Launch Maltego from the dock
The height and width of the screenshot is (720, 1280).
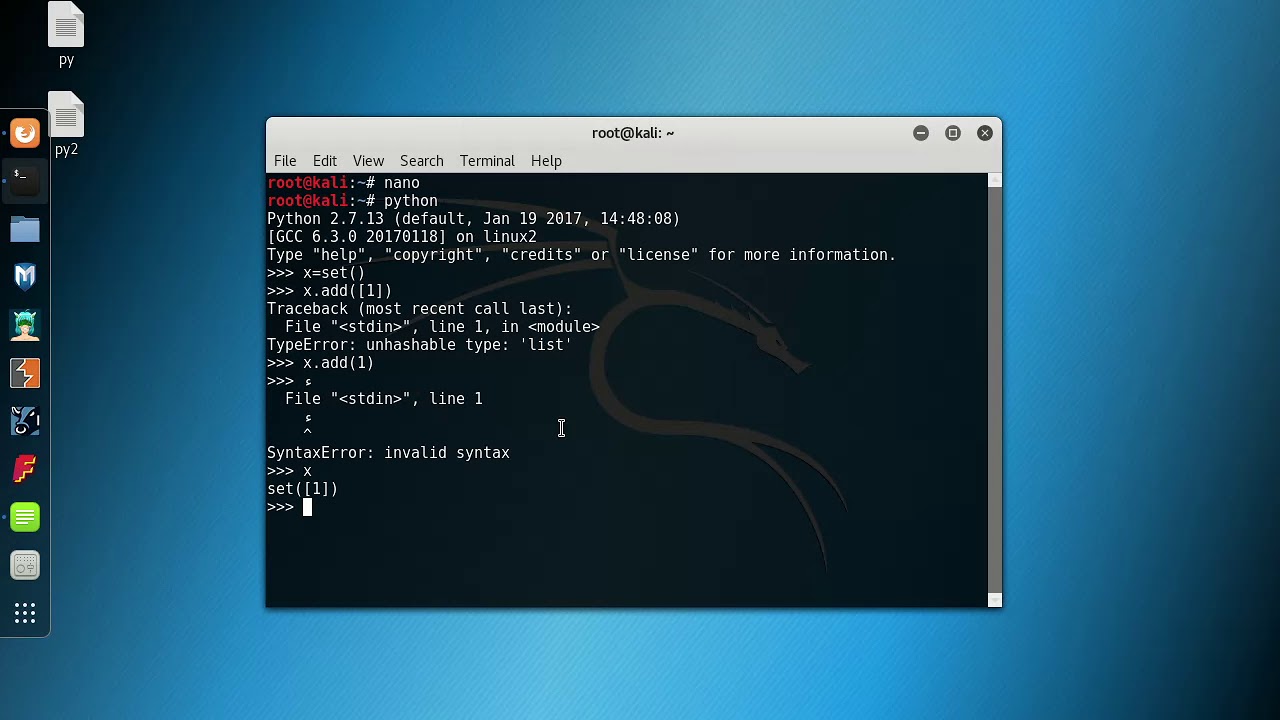click(x=25, y=421)
